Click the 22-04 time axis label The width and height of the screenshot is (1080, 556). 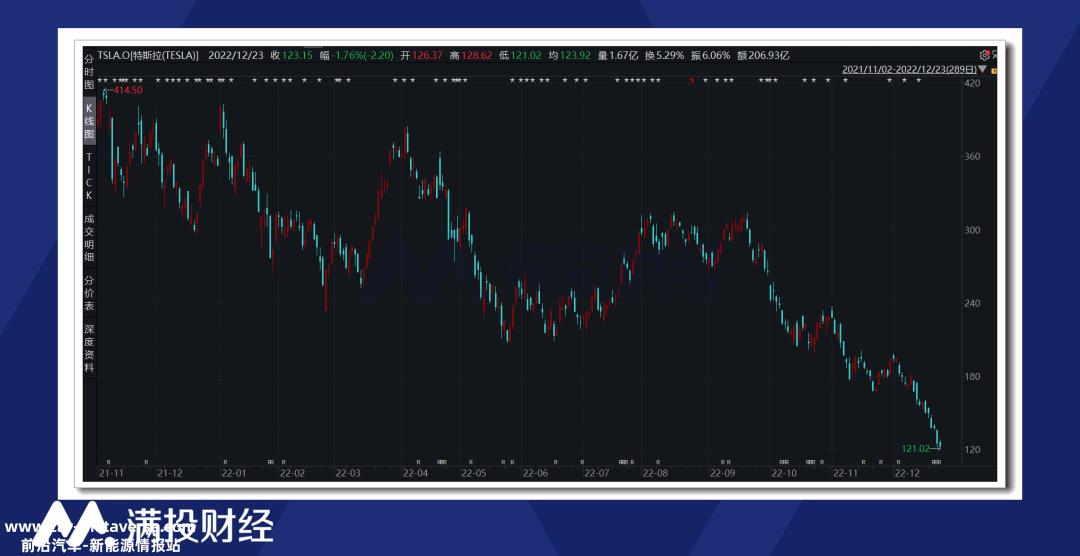coord(415,473)
